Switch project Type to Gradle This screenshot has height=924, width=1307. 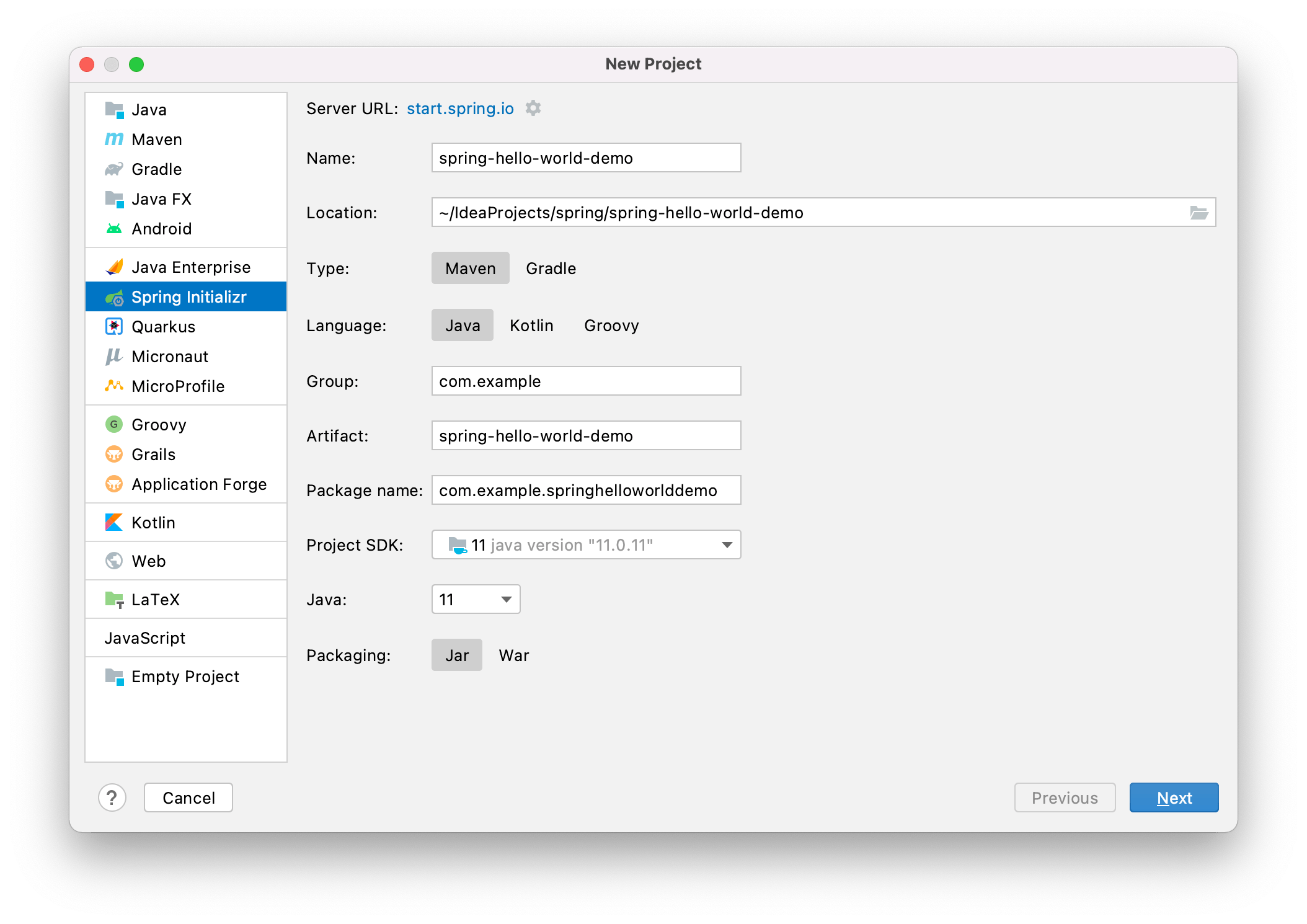tap(551, 269)
